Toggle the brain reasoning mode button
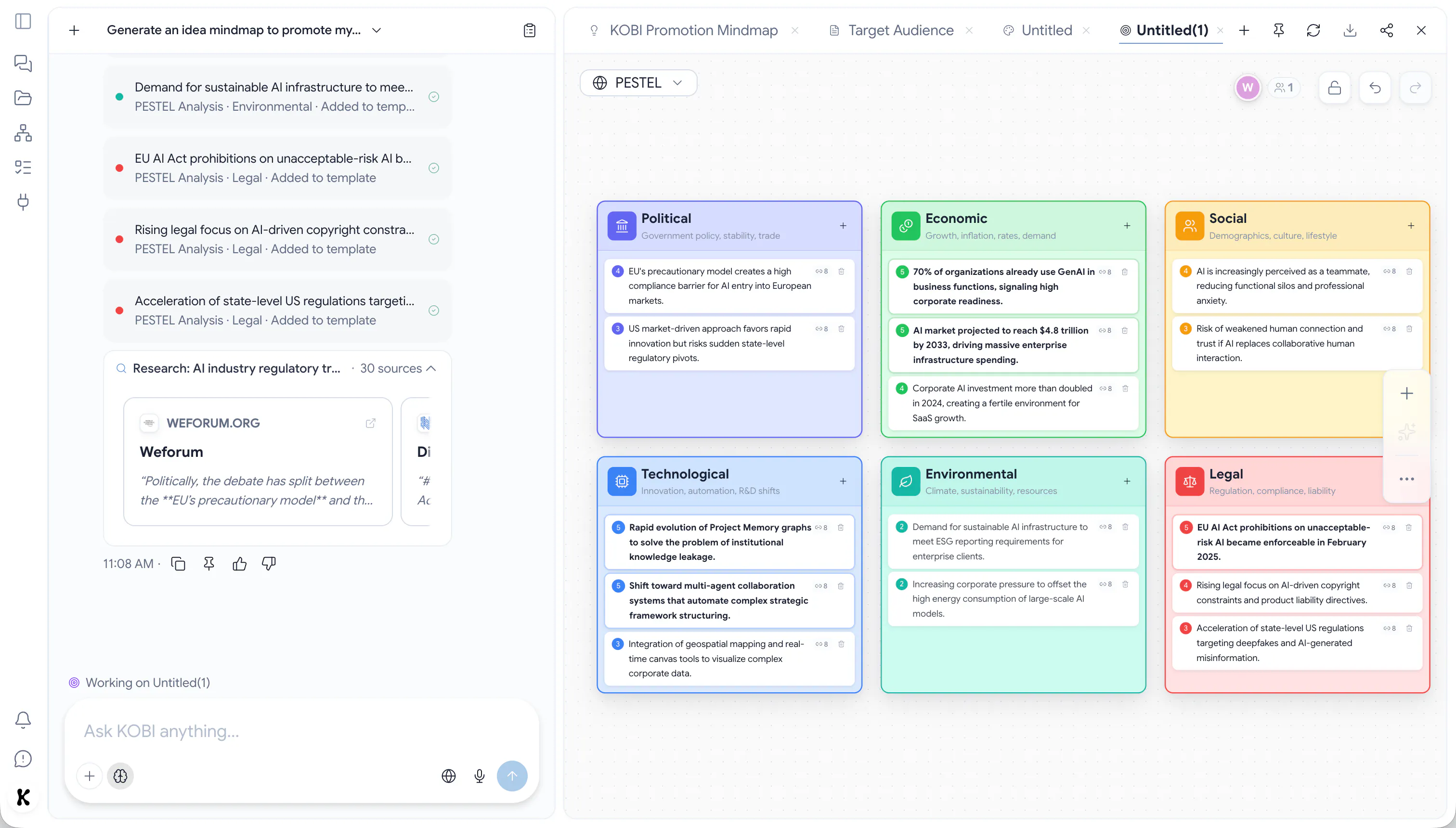Viewport: 1456px width, 828px height. (120, 776)
